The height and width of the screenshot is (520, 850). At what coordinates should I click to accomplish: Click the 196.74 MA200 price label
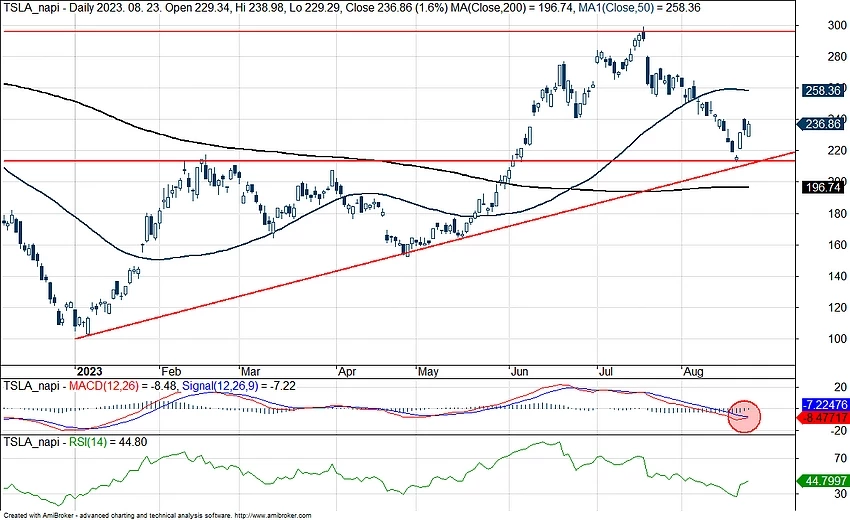tap(823, 188)
